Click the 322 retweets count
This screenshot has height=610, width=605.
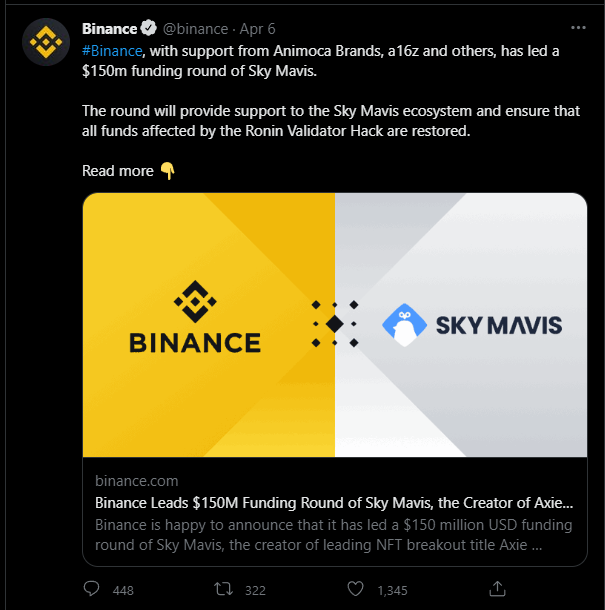[255, 591]
